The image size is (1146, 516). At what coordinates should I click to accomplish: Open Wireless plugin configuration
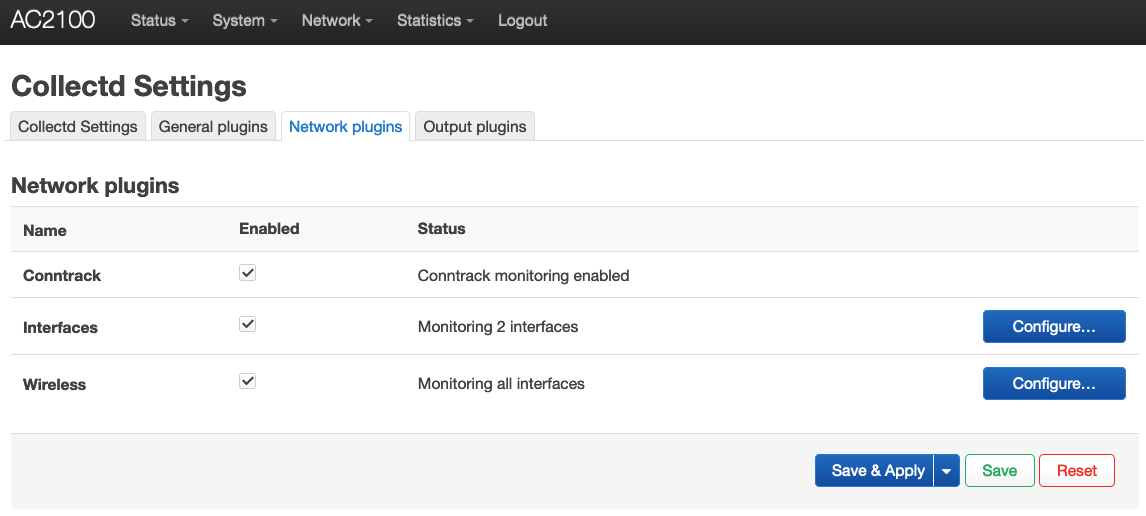(x=1054, y=383)
